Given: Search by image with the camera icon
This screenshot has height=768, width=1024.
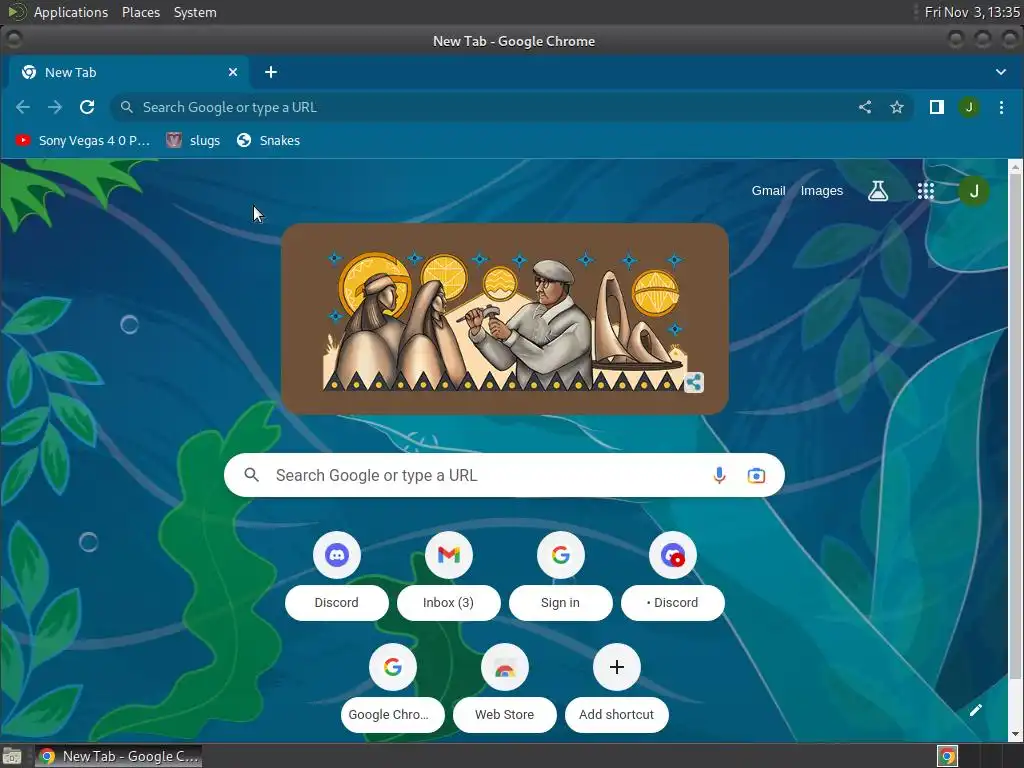Looking at the screenshot, I should click(756, 475).
